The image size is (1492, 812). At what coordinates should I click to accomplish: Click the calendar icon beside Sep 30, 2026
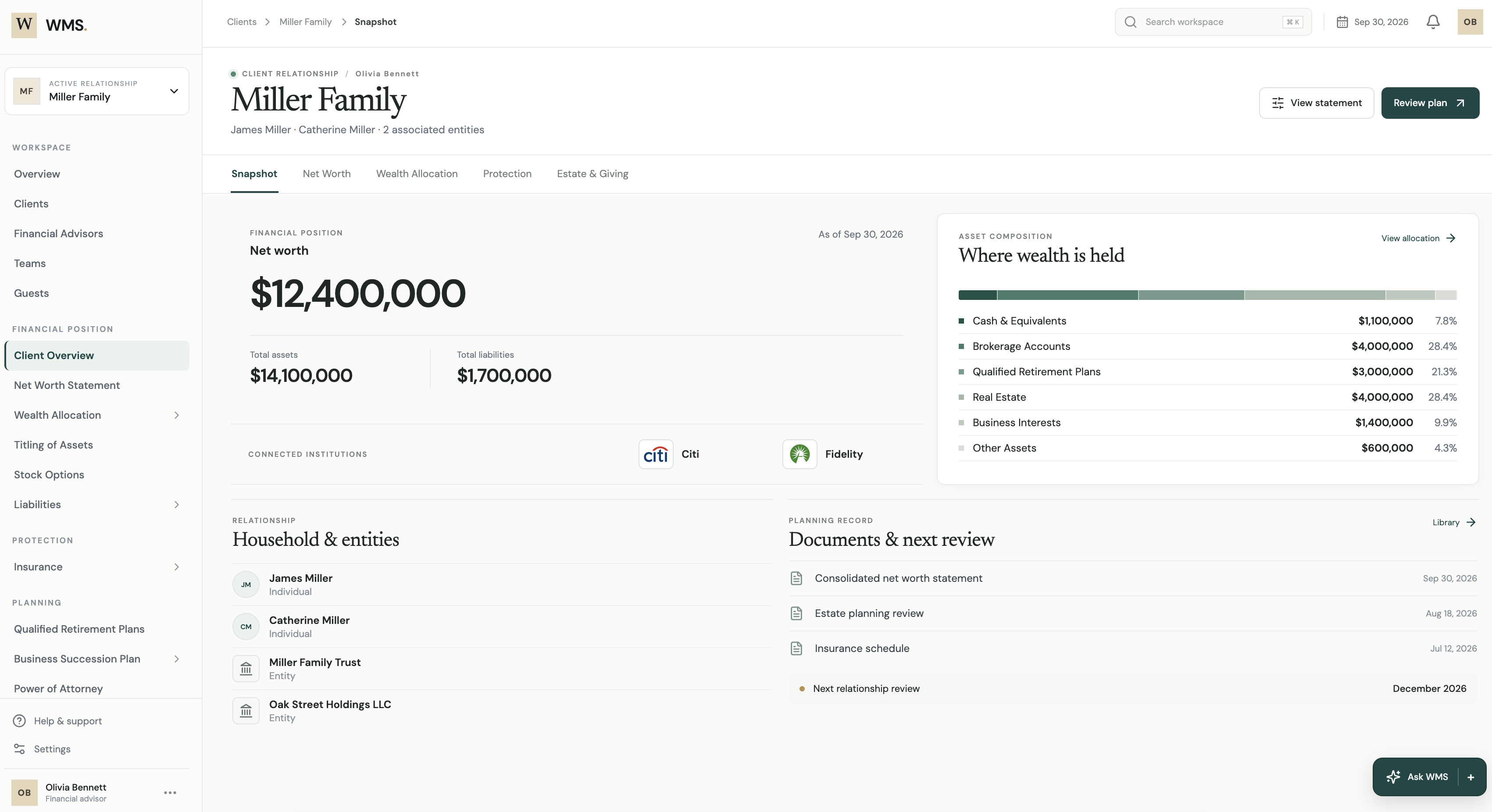(x=1342, y=22)
